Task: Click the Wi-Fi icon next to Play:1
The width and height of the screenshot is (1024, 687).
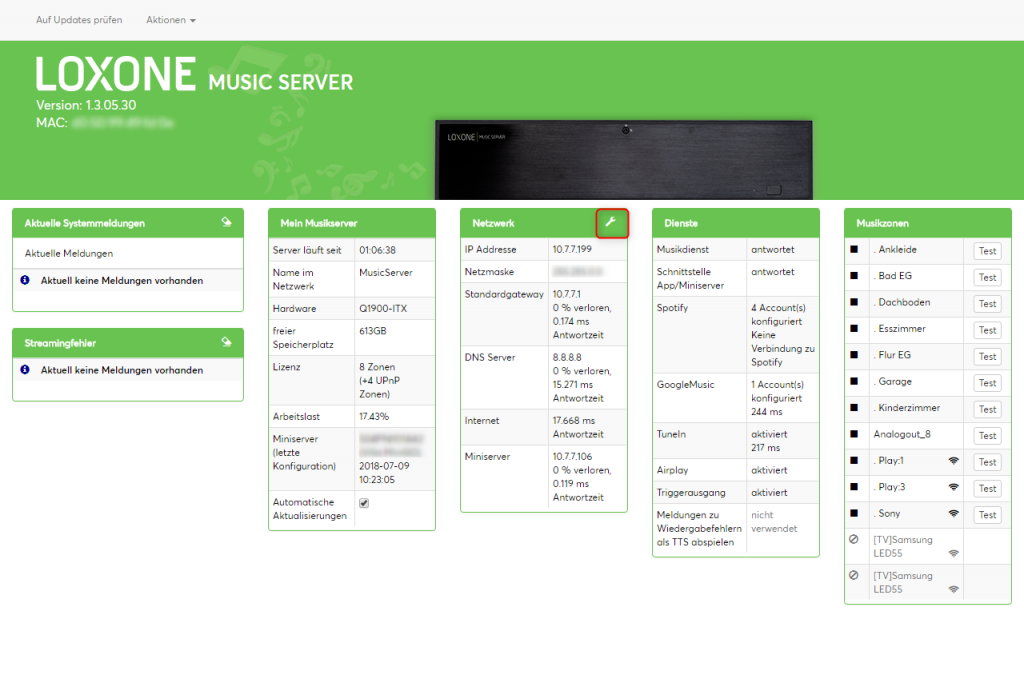Action: pos(953,462)
